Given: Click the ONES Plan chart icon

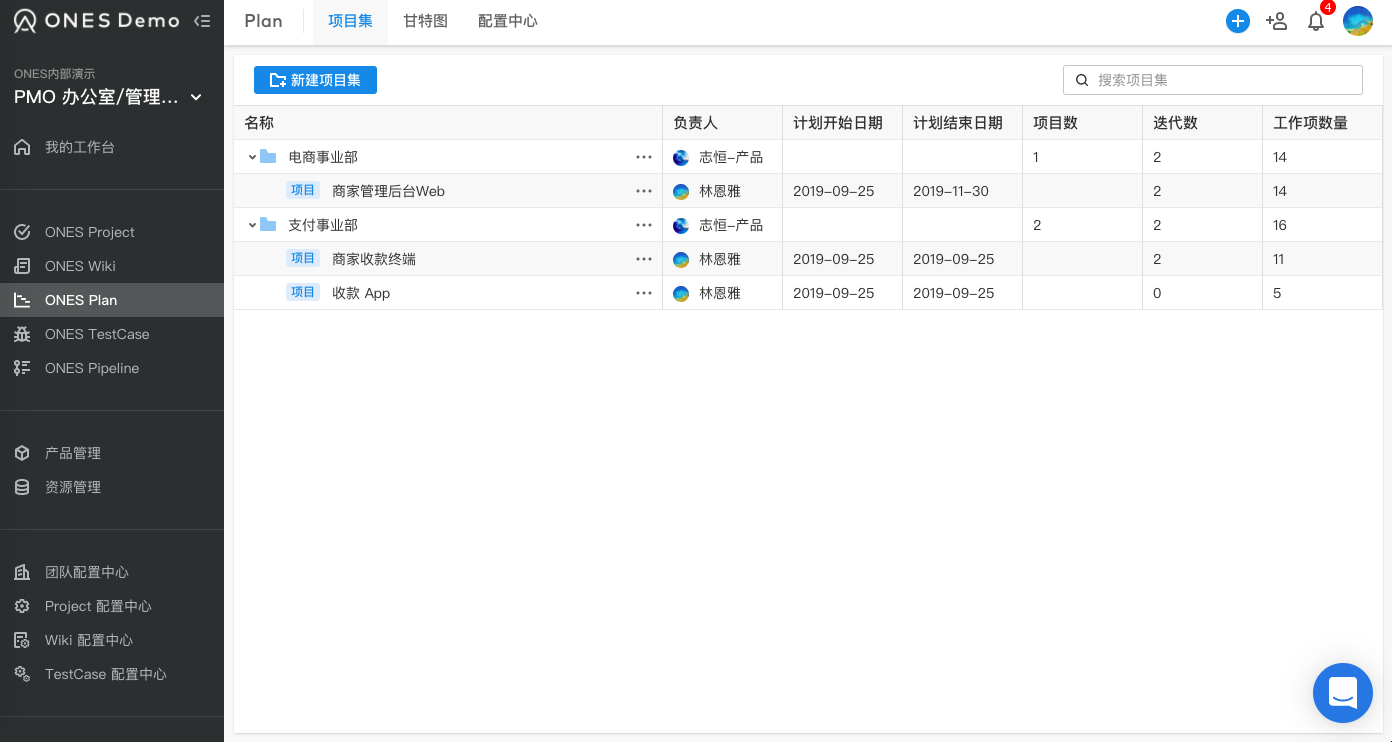Looking at the screenshot, I should [x=22, y=300].
